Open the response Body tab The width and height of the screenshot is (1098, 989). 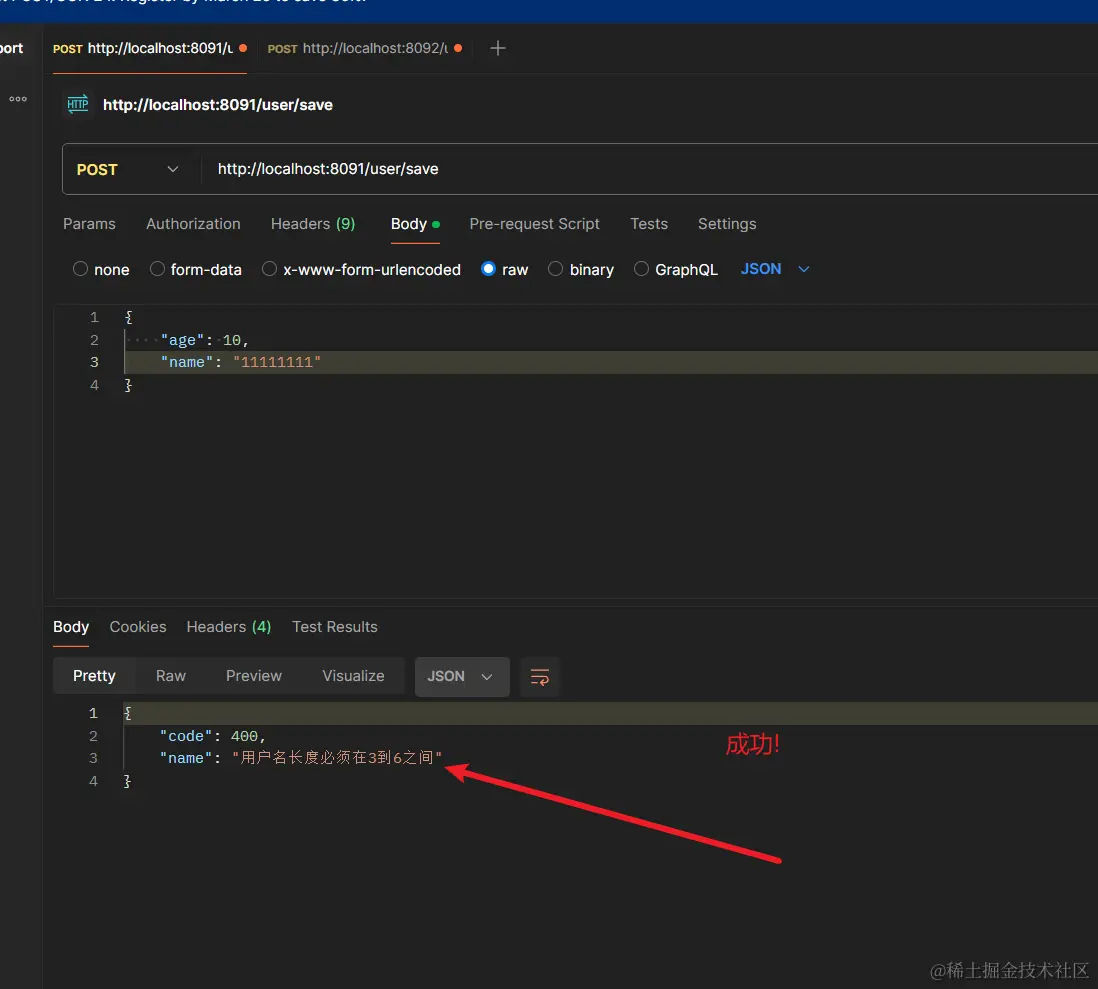coord(71,627)
